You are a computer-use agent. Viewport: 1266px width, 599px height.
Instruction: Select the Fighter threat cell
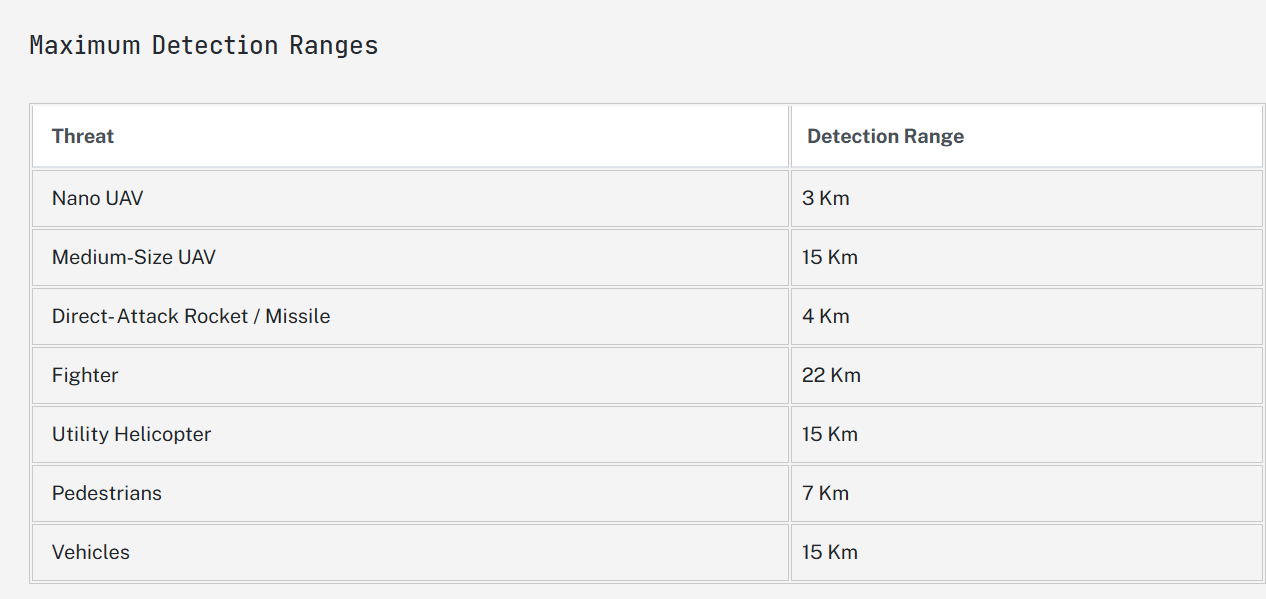click(x=410, y=375)
